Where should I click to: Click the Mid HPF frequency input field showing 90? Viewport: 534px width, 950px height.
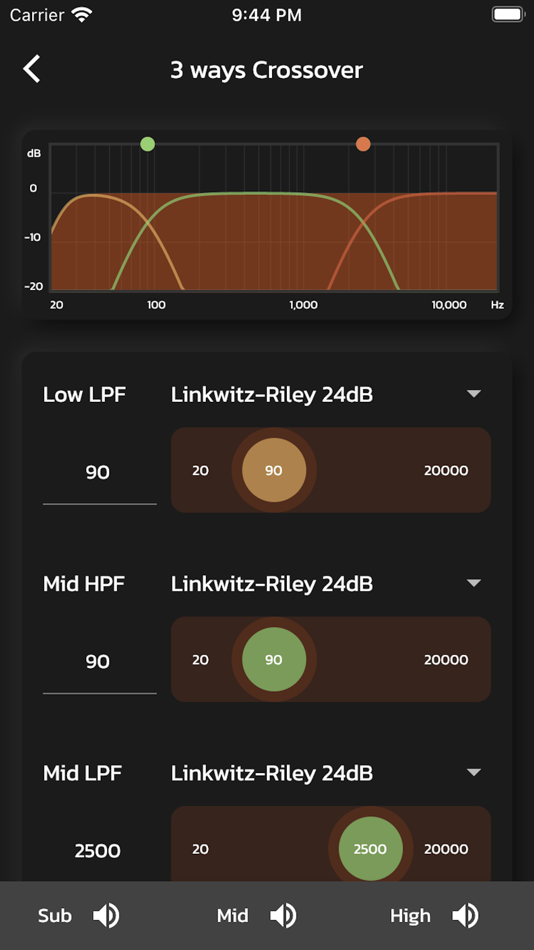pyautogui.click(x=99, y=662)
